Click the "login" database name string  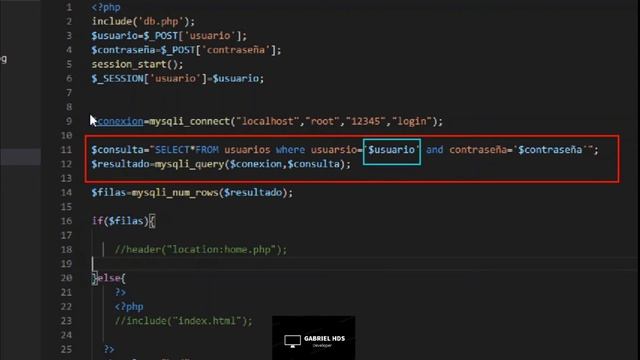[x=412, y=121]
